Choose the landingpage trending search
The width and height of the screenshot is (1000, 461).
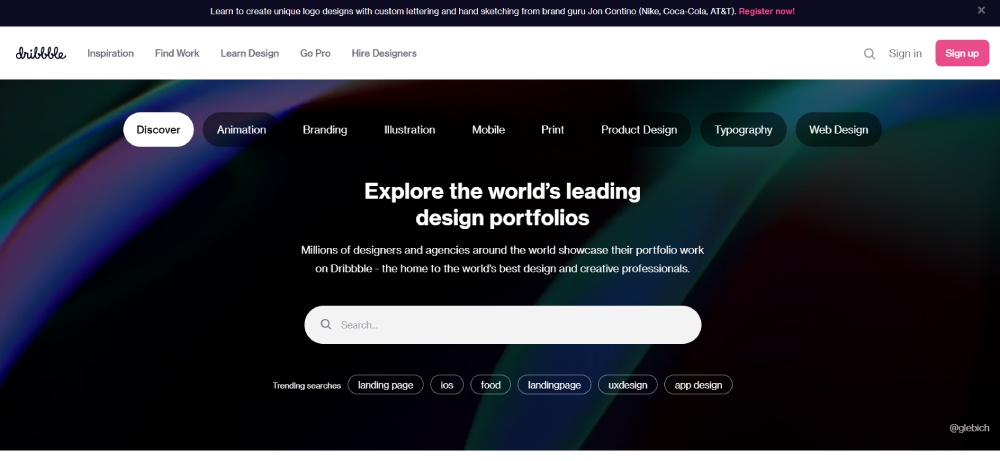click(x=554, y=385)
